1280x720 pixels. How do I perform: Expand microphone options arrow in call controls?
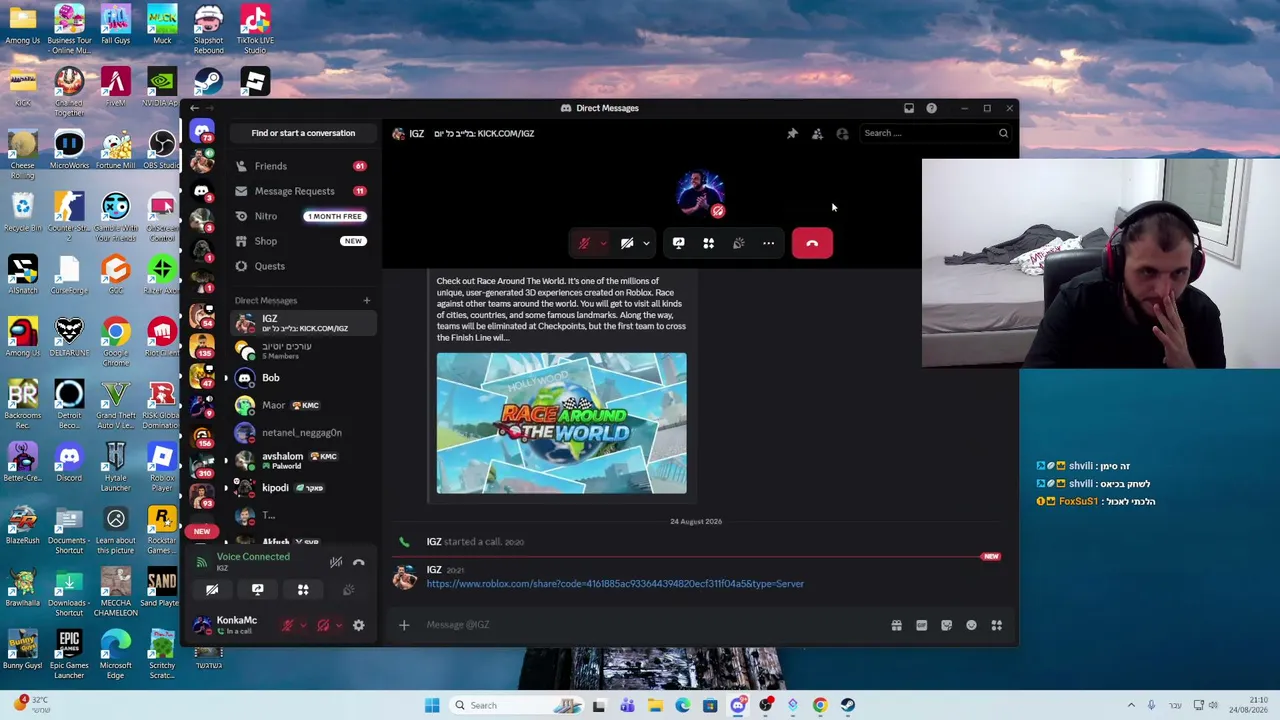pyautogui.click(x=603, y=243)
